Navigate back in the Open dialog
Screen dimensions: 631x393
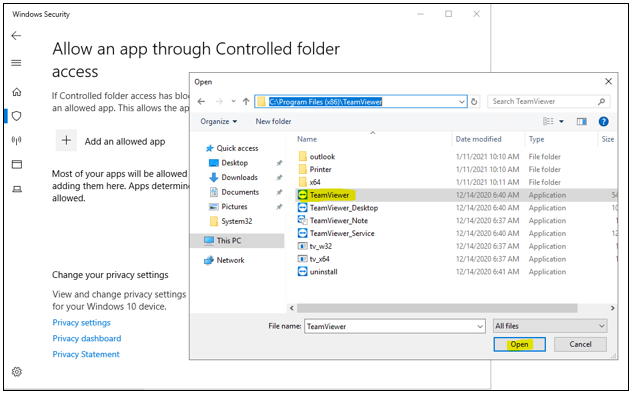(x=201, y=102)
